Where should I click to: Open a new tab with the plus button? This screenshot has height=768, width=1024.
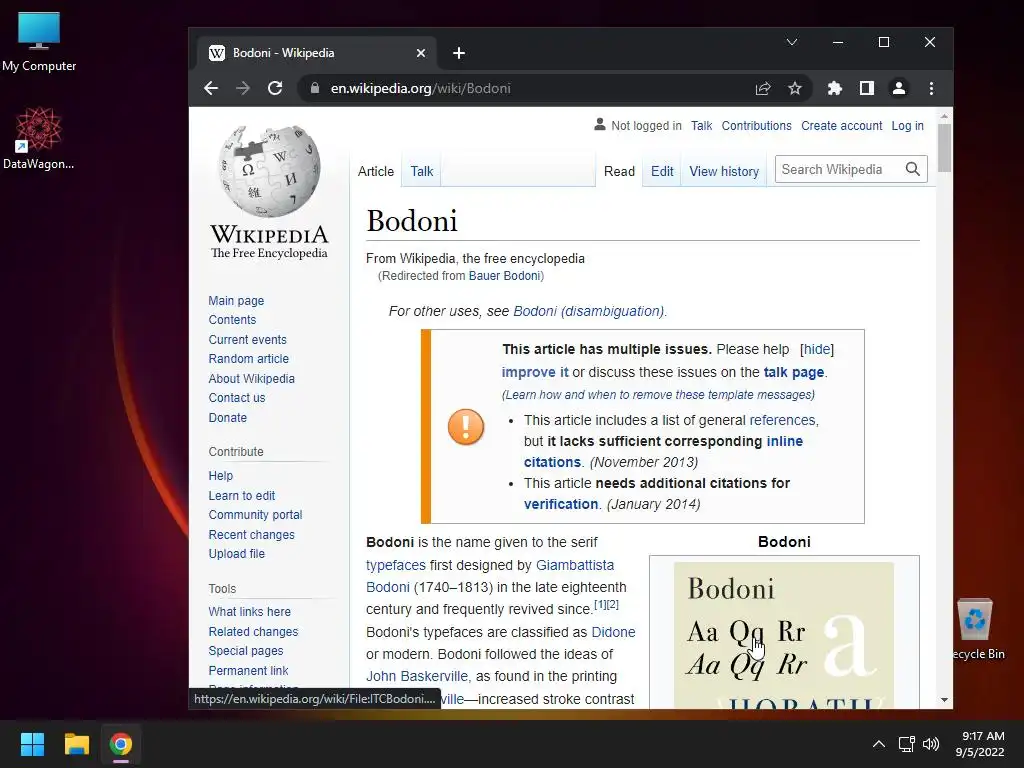click(459, 53)
